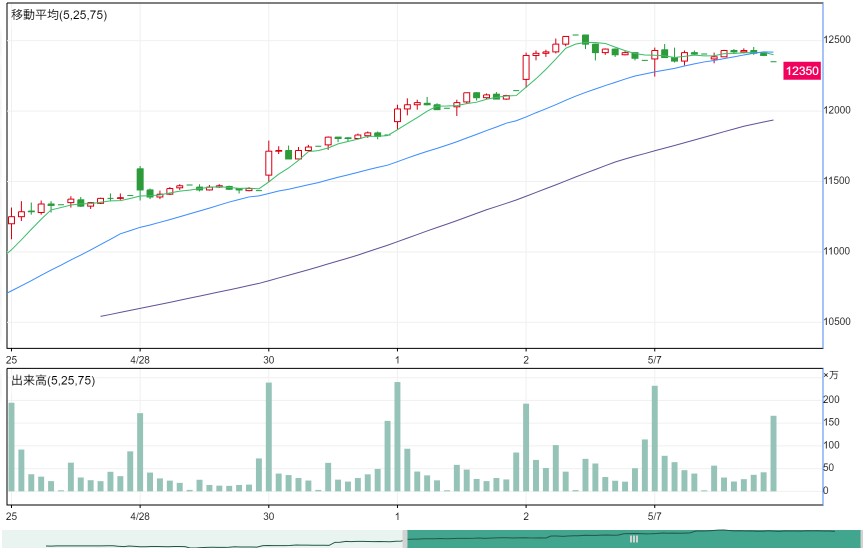Click the large green candle at 4/28
Screen dimensions: 868x552
pos(140,179)
